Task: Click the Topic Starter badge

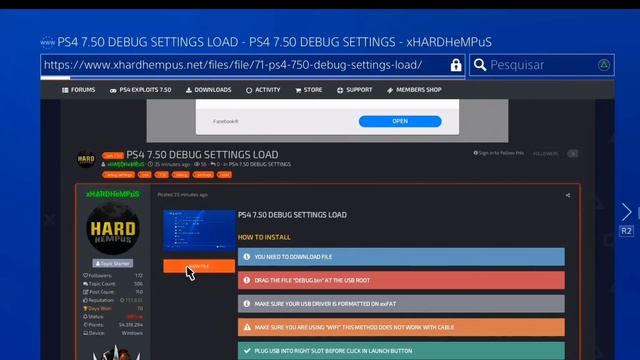Action: (x=113, y=263)
